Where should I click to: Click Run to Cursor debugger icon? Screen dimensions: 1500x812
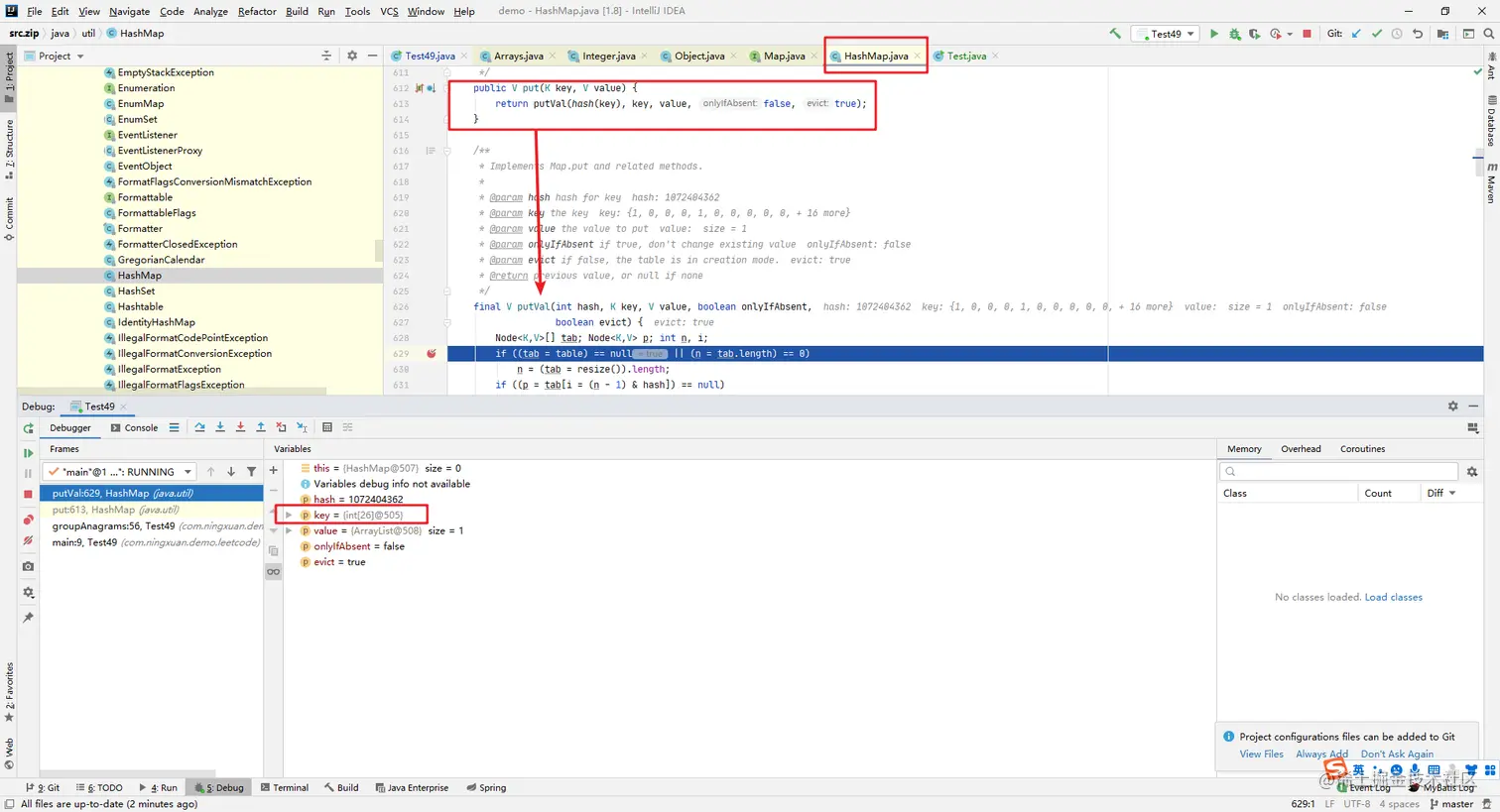click(x=302, y=427)
